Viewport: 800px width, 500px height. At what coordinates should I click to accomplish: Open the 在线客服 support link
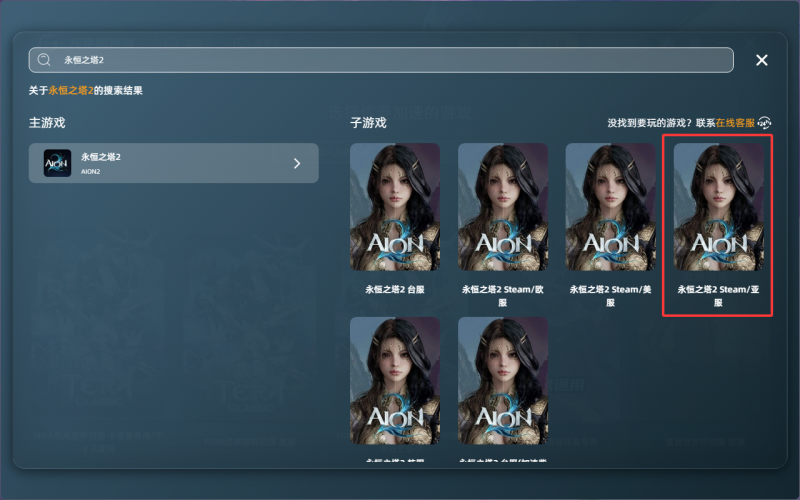(x=735, y=123)
